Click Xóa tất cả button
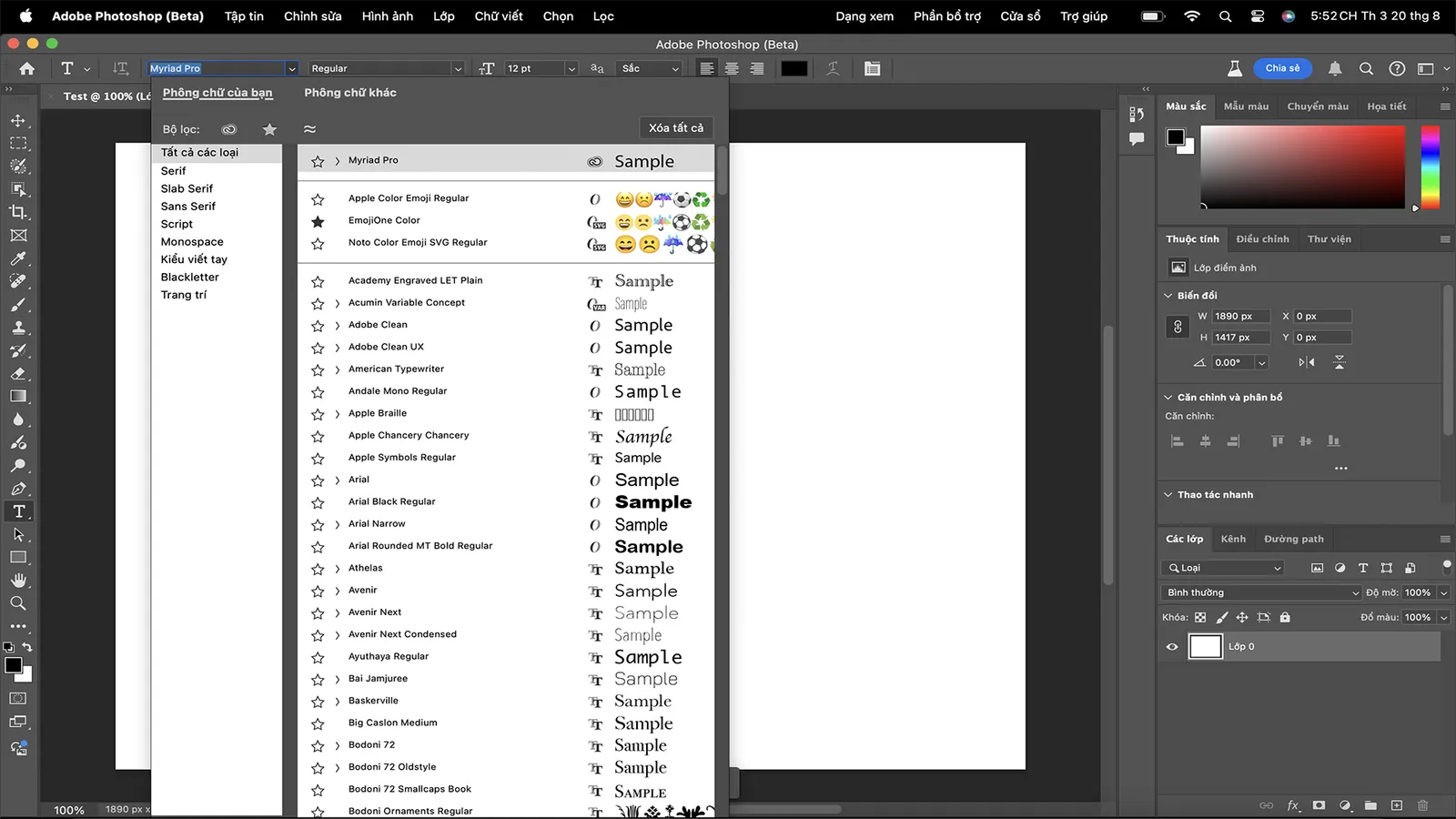Image resolution: width=1456 pixels, height=819 pixels. (x=676, y=128)
